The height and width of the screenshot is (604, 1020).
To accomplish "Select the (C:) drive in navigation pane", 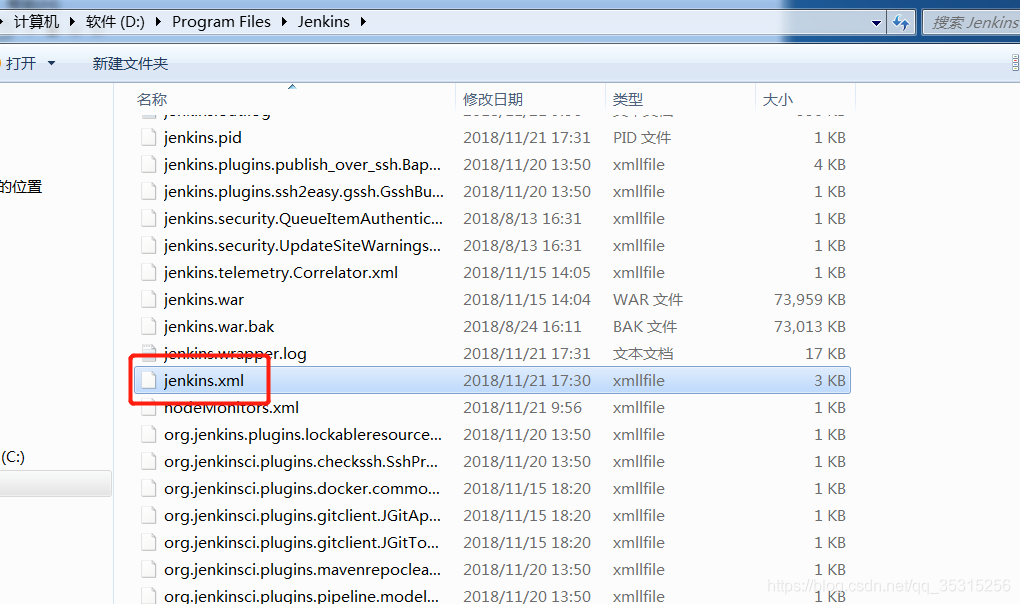I will (13, 457).
